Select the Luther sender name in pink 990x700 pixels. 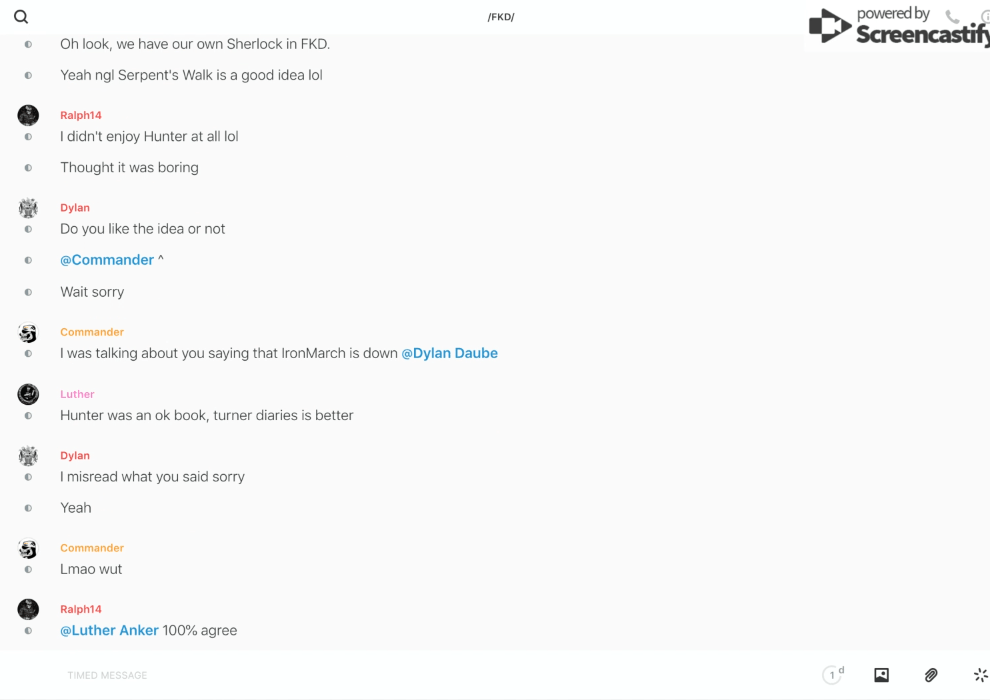pyautogui.click(x=77, y=394)
